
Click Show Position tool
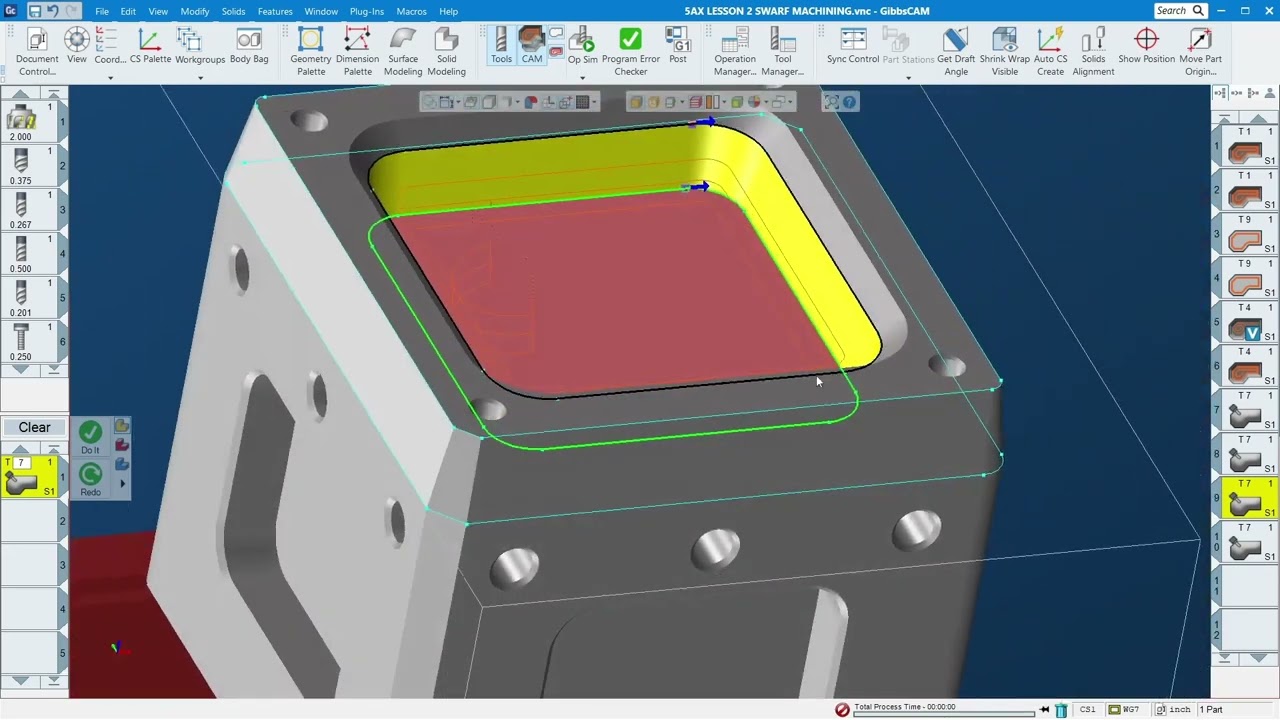click(1146, 46)
